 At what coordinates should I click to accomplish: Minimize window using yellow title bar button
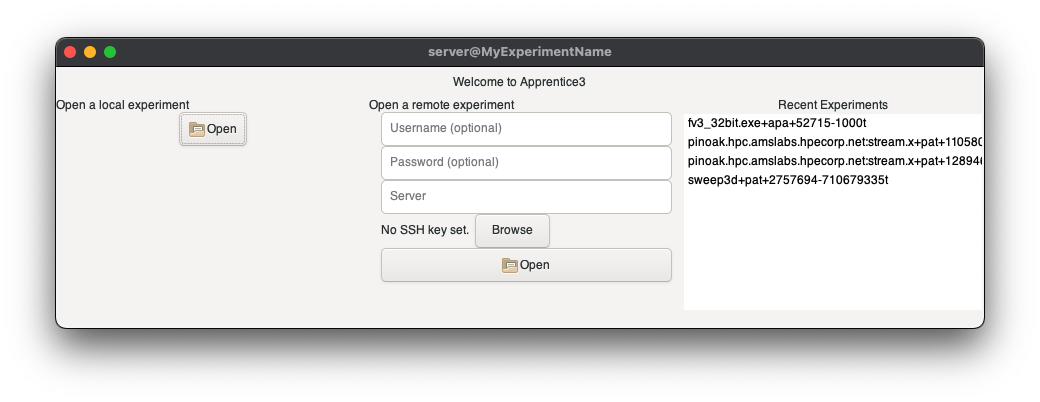(90, 52)
